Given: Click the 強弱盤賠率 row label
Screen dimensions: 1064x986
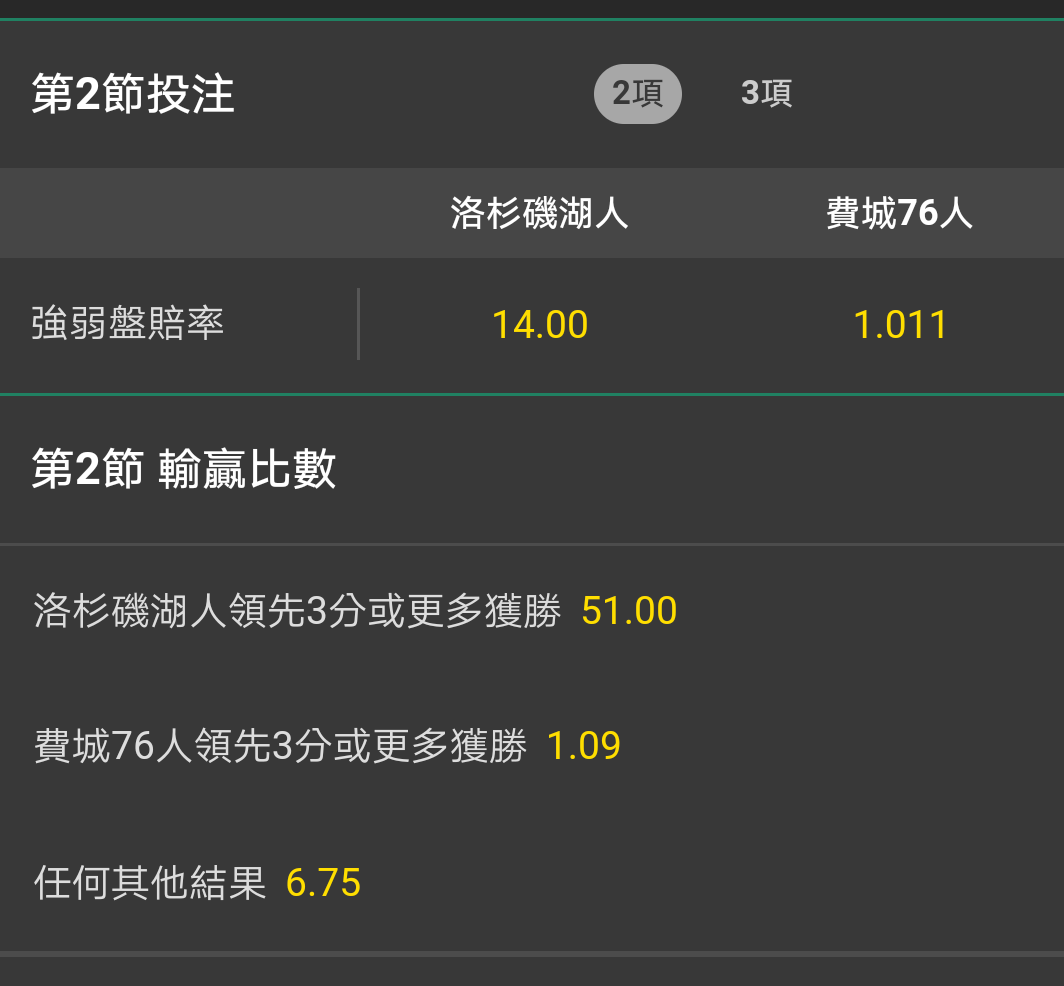Looking at the screenshot, I should click(128, 324).
